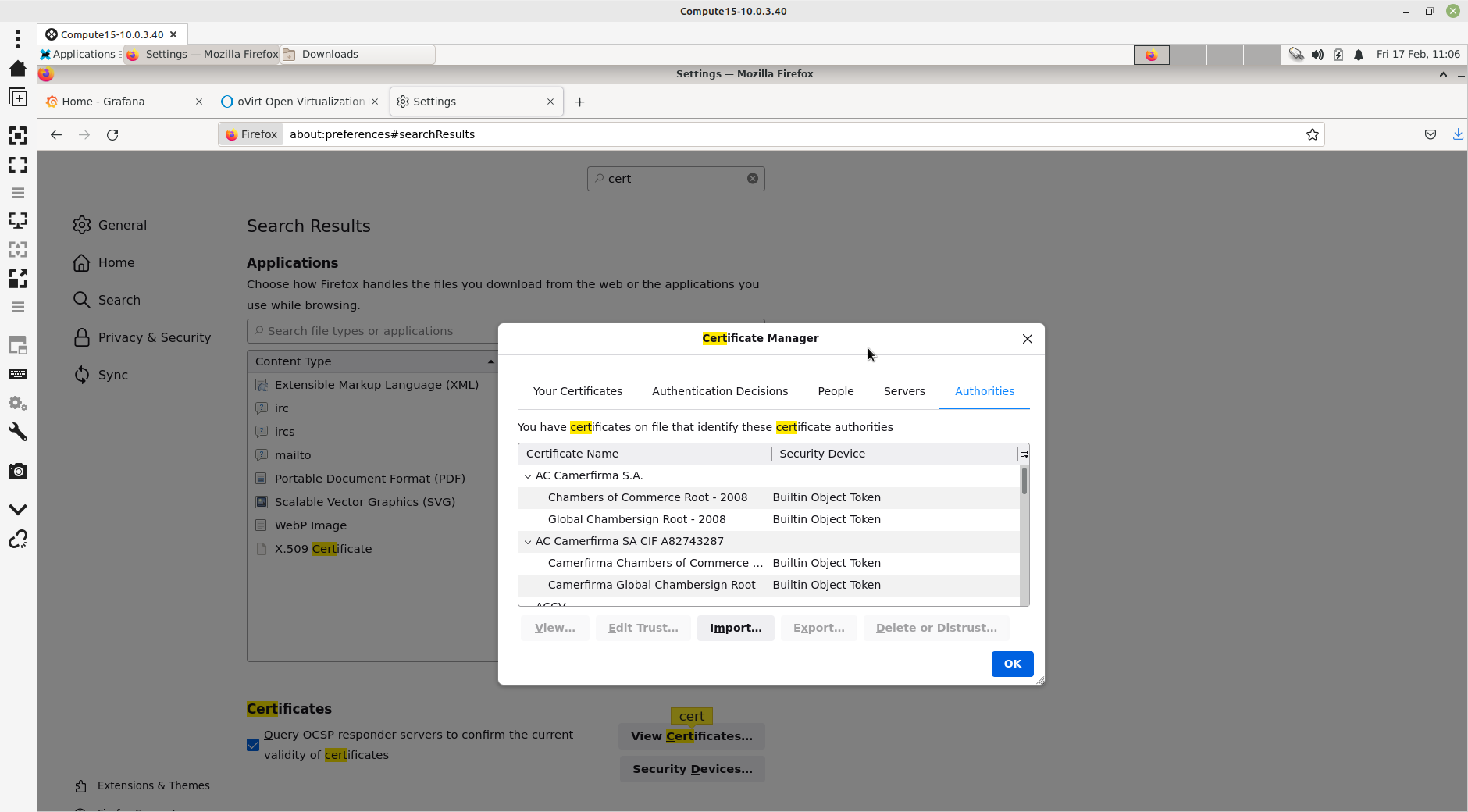Open the Your Certificates tab

577,391
